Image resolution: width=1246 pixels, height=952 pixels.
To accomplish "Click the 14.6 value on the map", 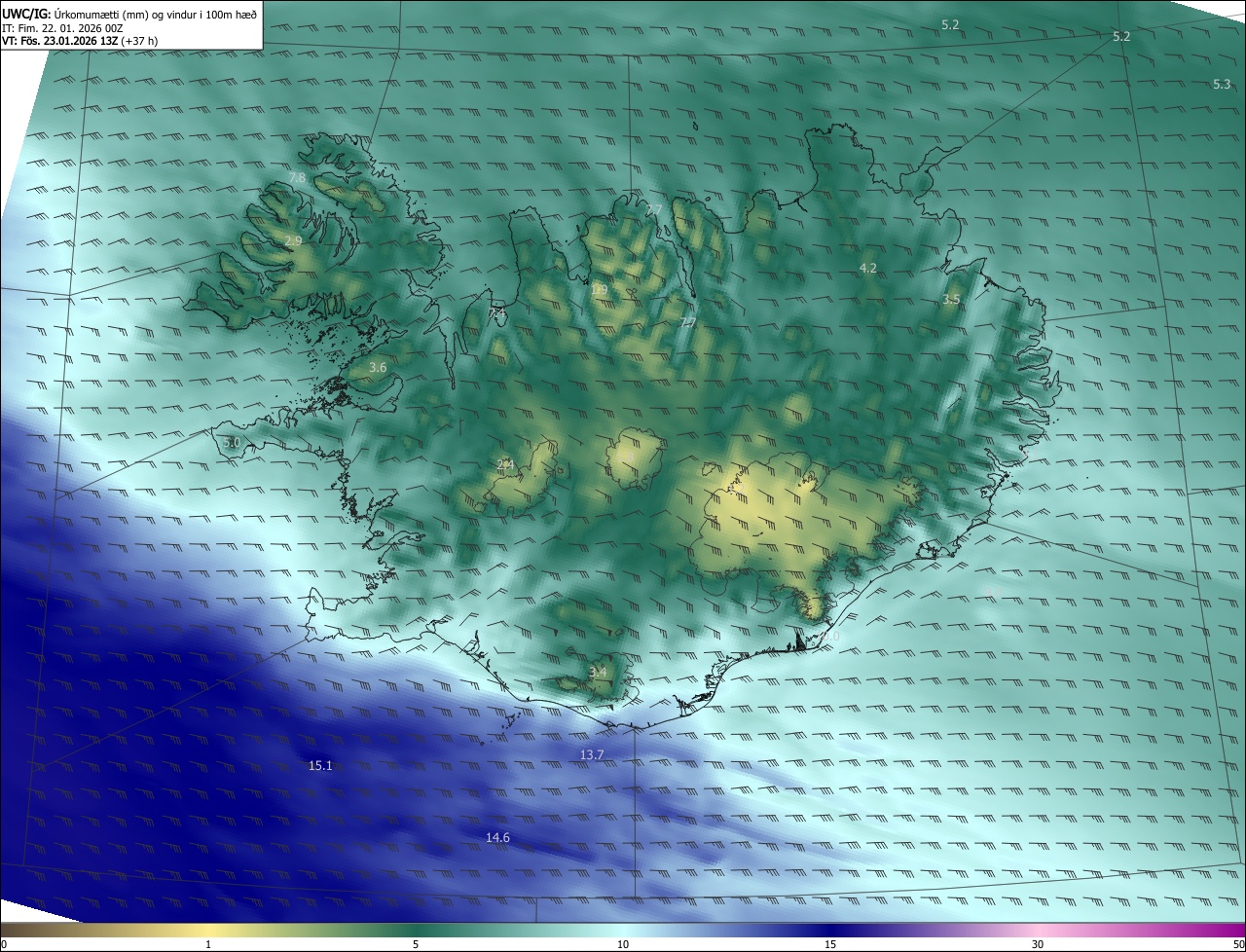I will click(x=497, y=837).
